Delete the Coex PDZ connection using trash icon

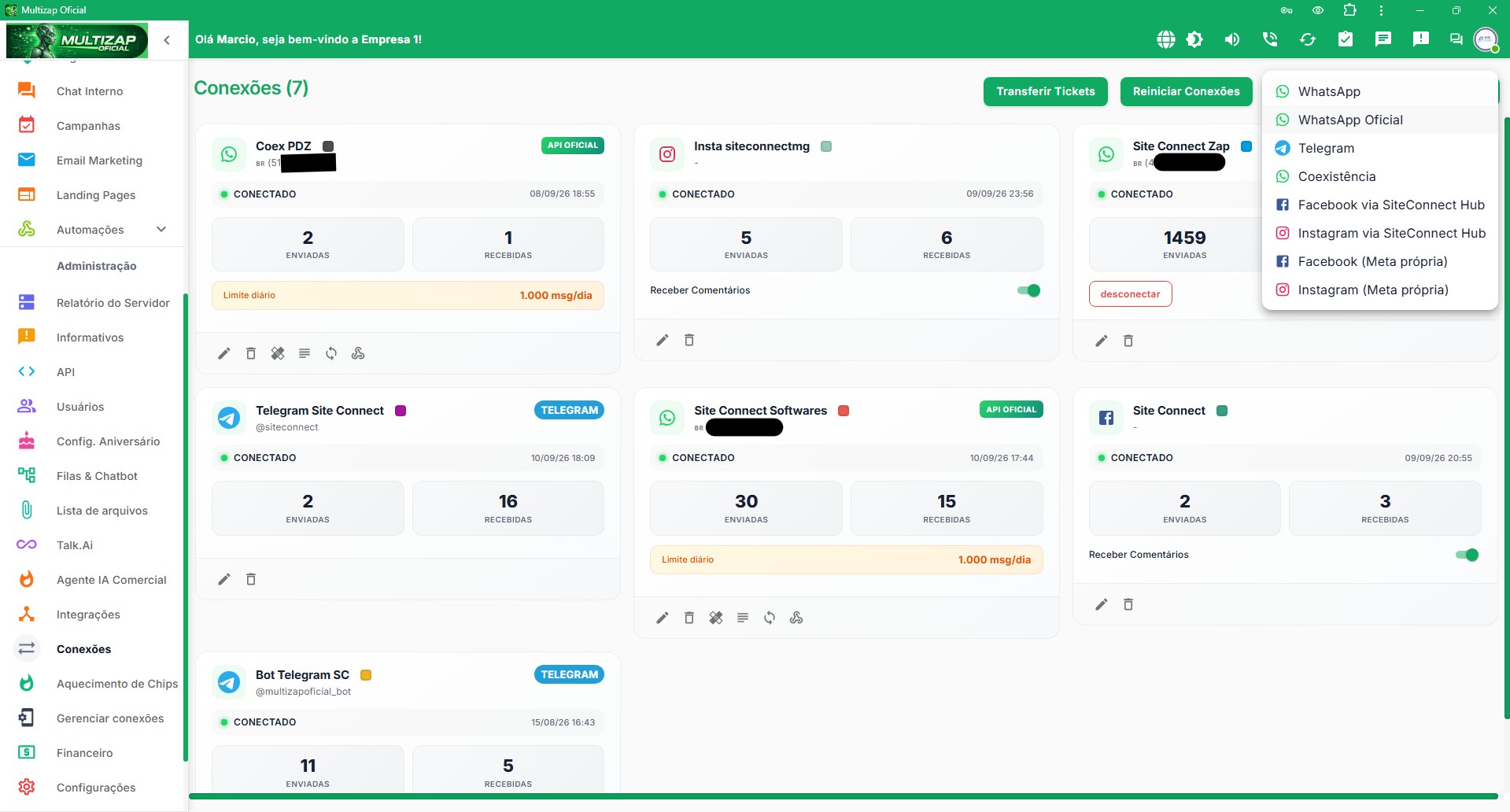click(x=251, y=353)
